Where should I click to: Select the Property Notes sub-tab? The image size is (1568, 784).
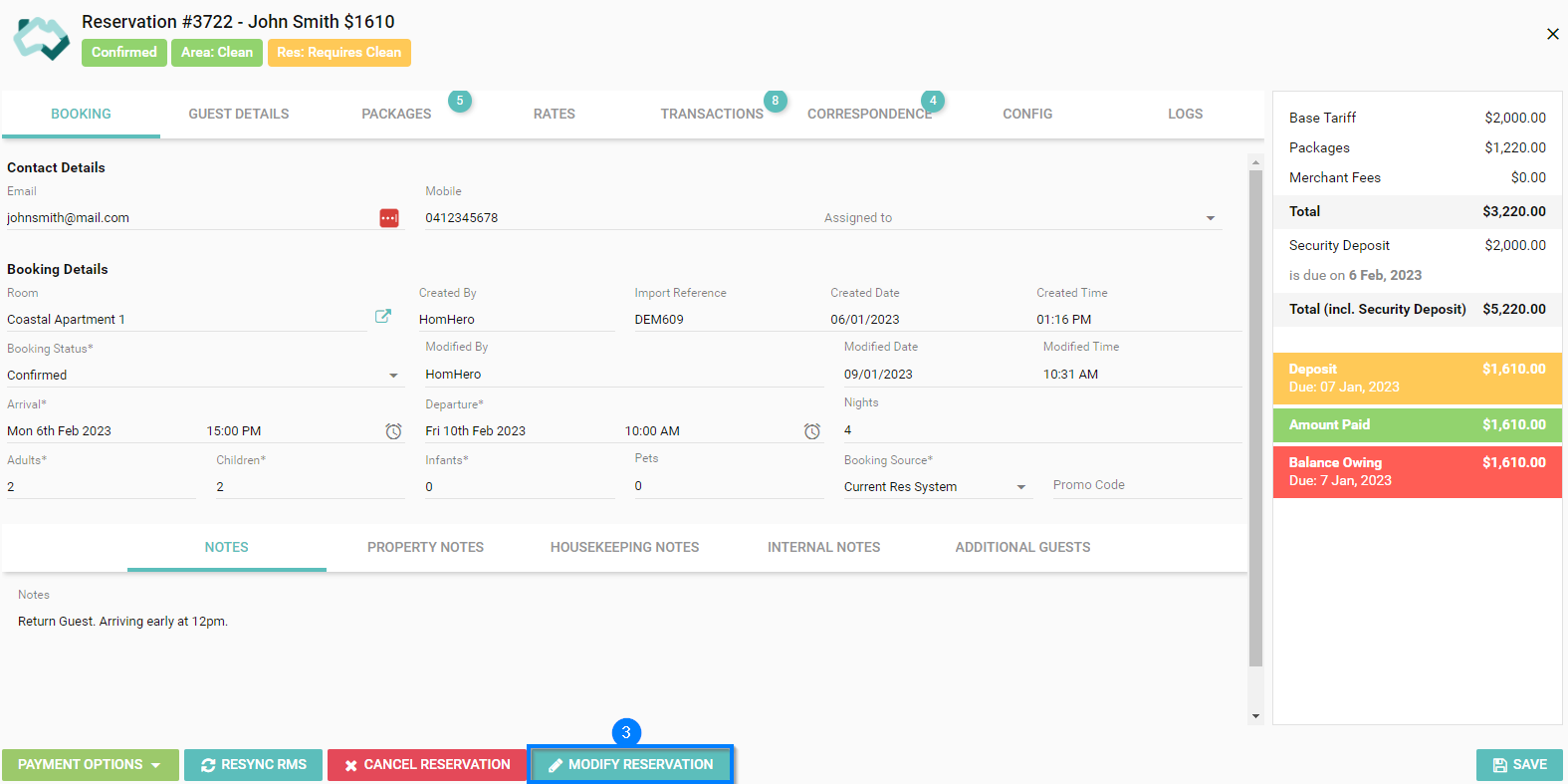pyautogui.click(x=425, y=547)
